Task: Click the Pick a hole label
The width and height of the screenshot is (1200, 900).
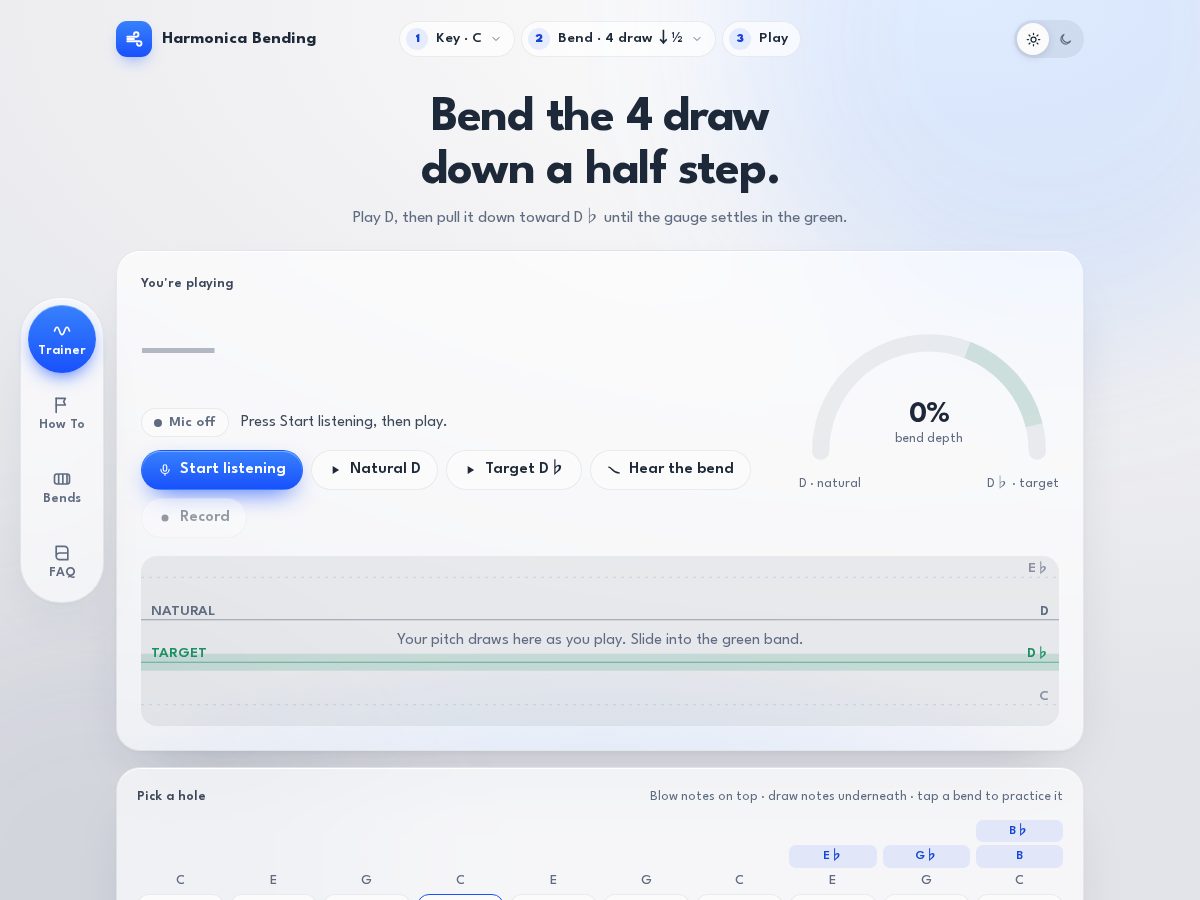Action: [x=171, y=796]
